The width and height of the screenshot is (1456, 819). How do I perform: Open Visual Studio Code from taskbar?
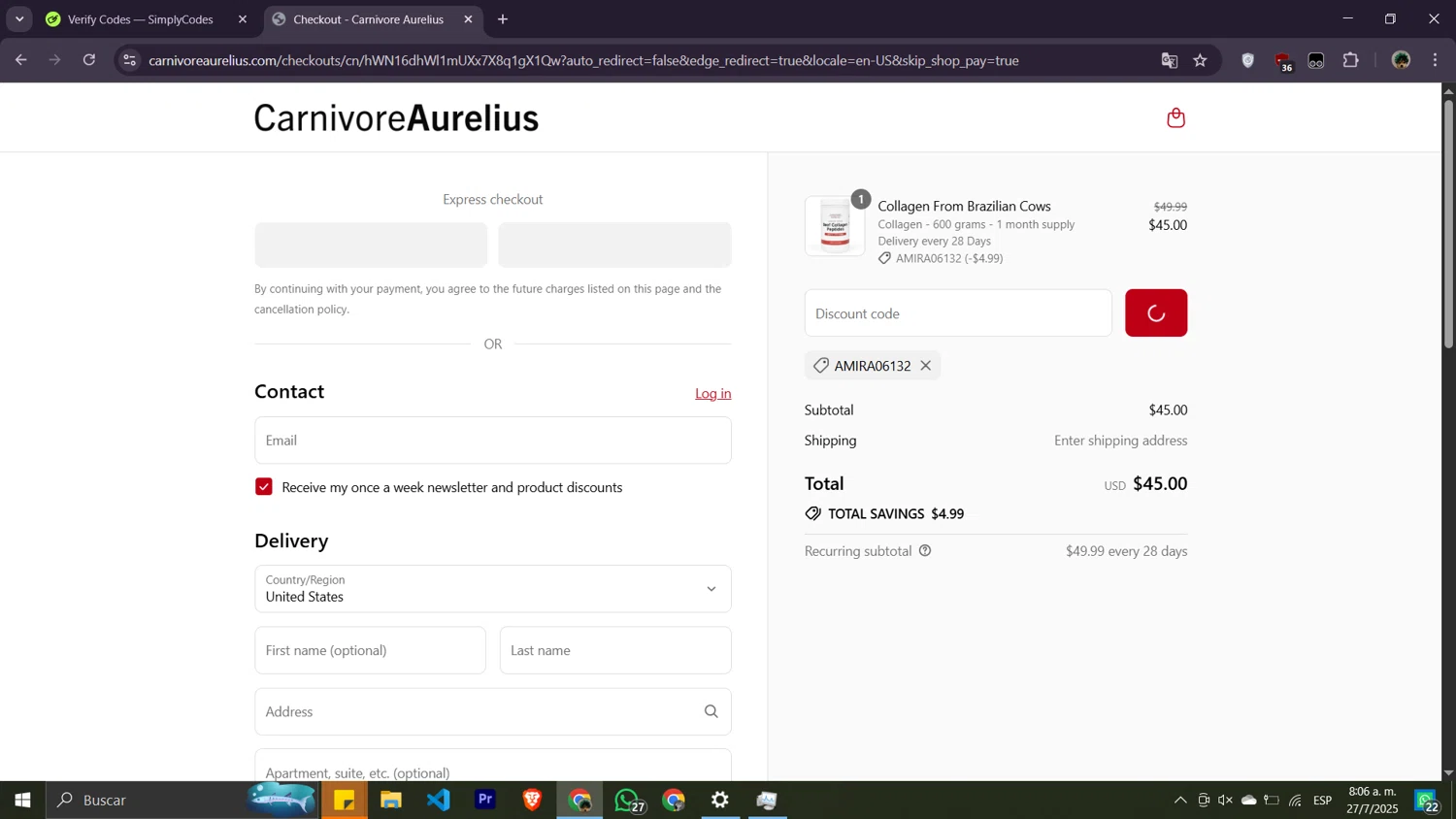[439, 801]
